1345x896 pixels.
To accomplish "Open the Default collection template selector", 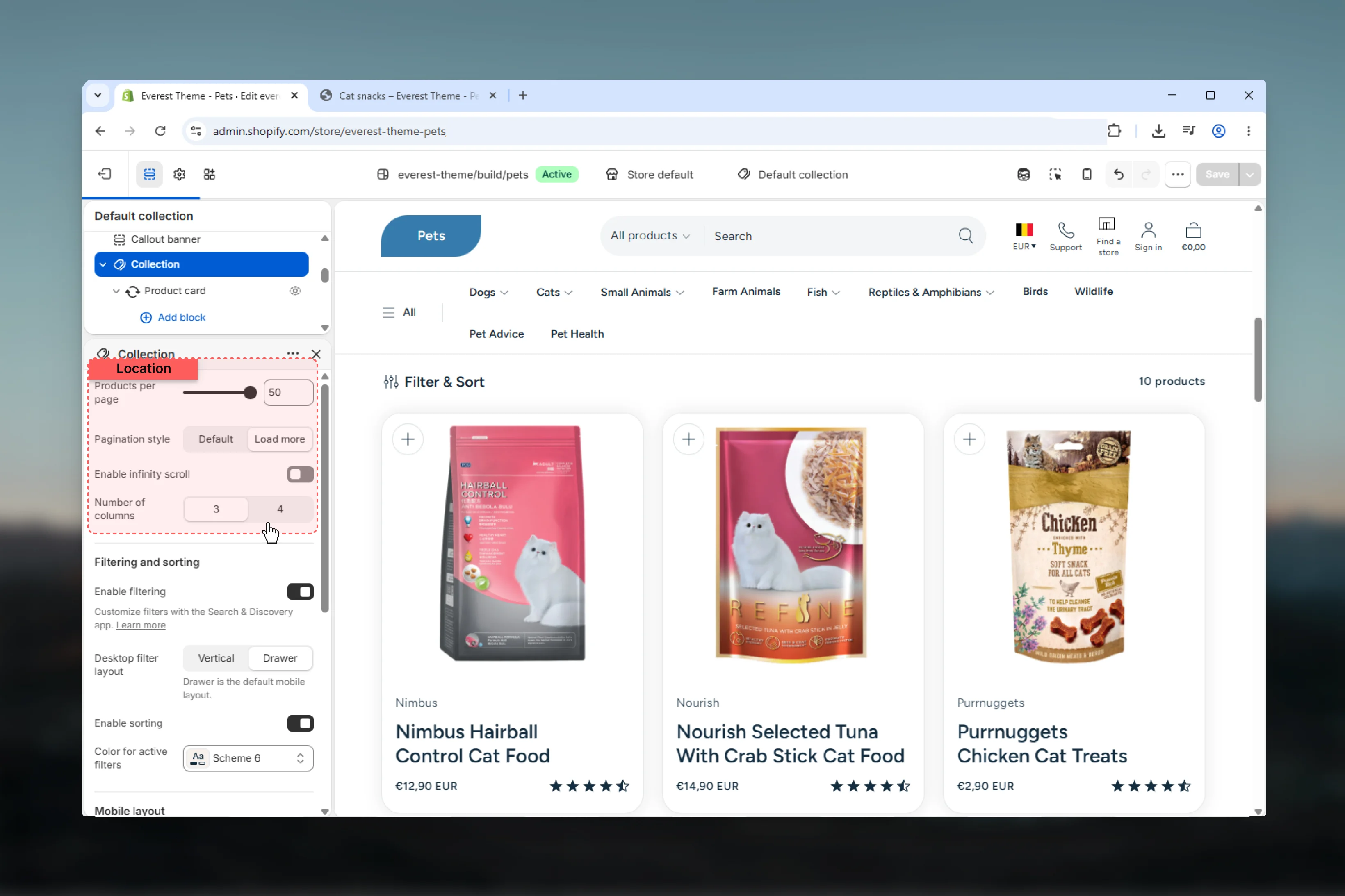I will [x=793, y=174].
